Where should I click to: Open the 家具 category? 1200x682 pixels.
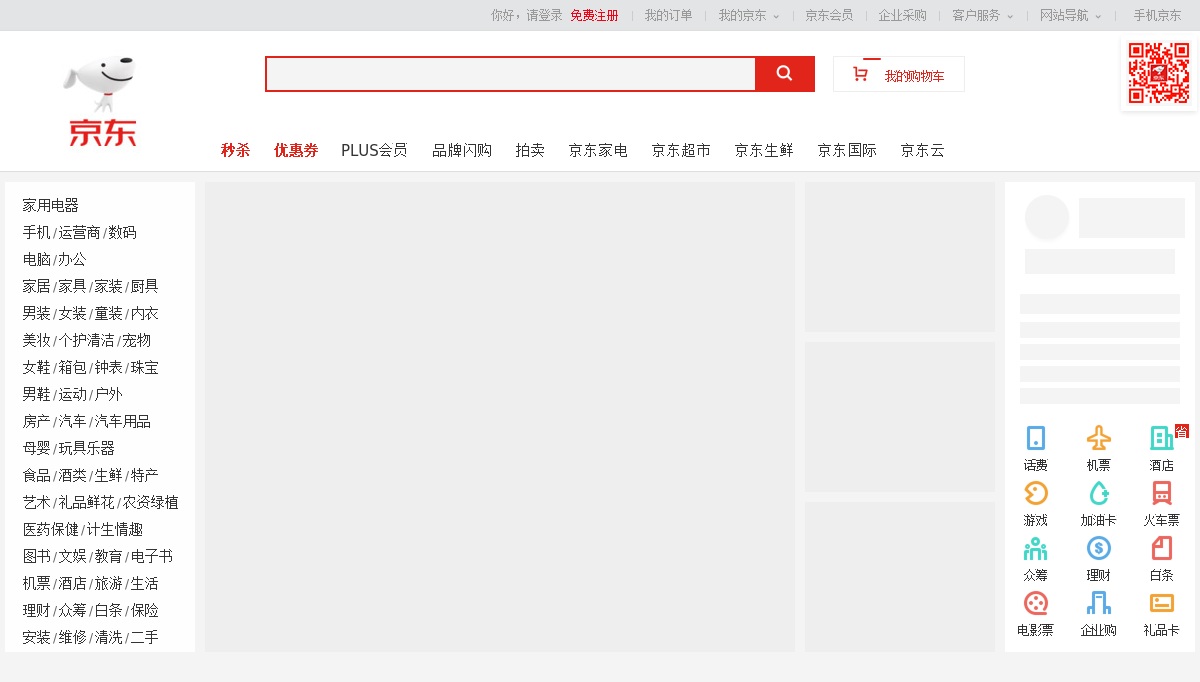72,286
